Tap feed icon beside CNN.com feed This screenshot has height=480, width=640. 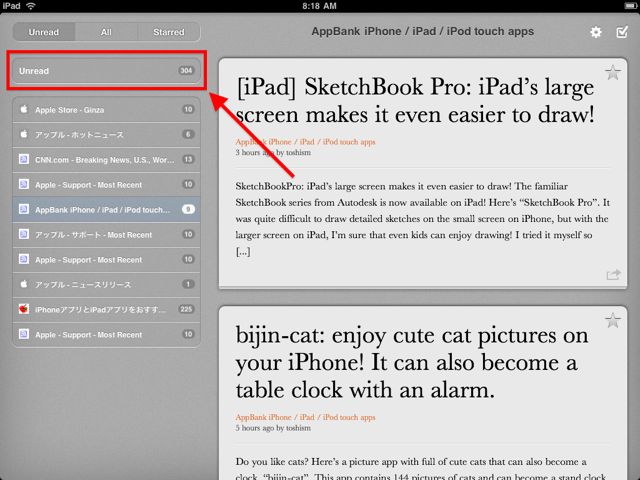click(24, 159)
